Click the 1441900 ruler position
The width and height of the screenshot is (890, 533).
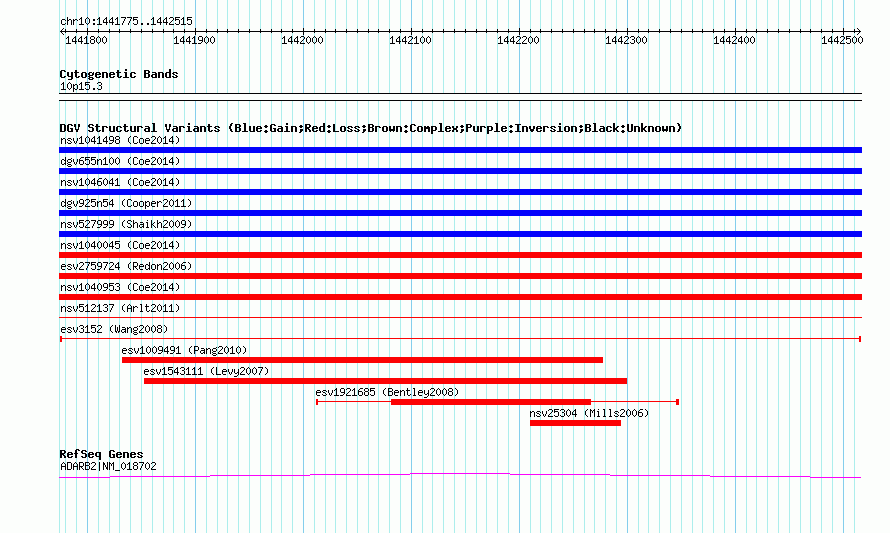click(194, 40)
